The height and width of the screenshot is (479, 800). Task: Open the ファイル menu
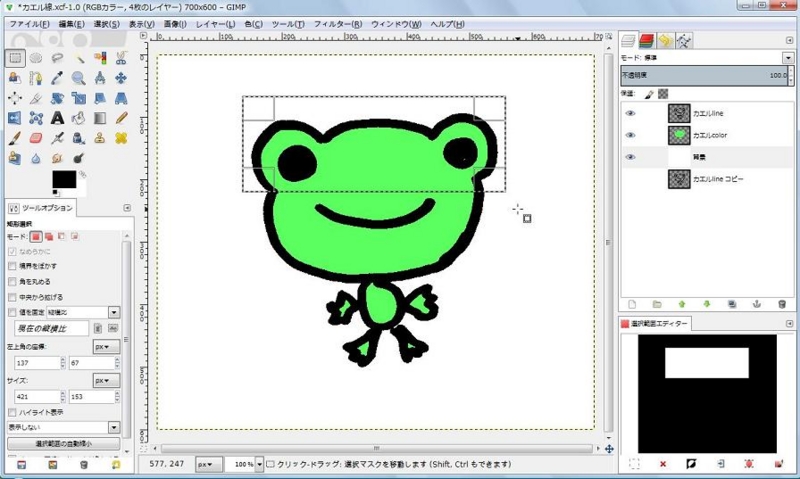pyautogui.click(x=29, y=24)
